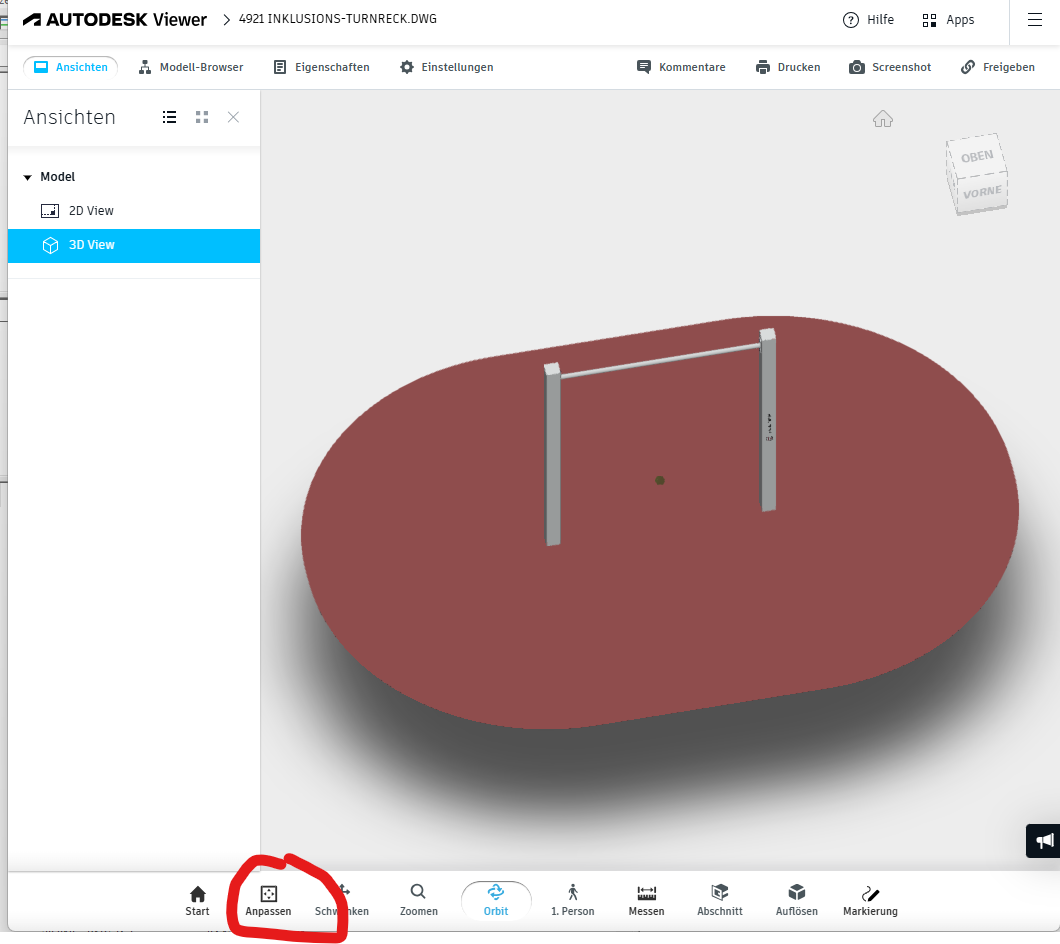Select the Zoomen tool
The image size is (1060, 944).
pyautogui.click(x=418, y=899)
